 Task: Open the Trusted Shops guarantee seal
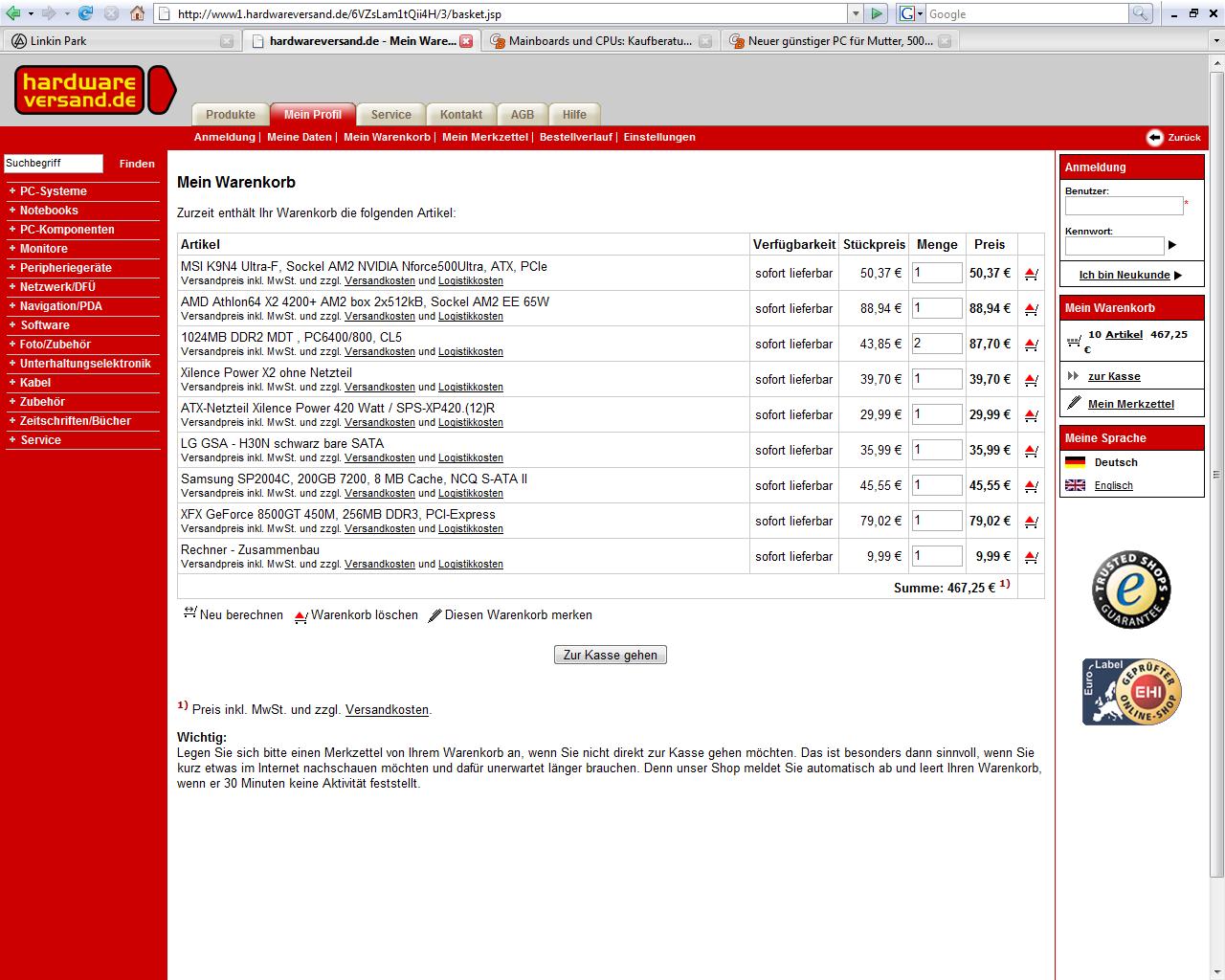coord(1131,590)
